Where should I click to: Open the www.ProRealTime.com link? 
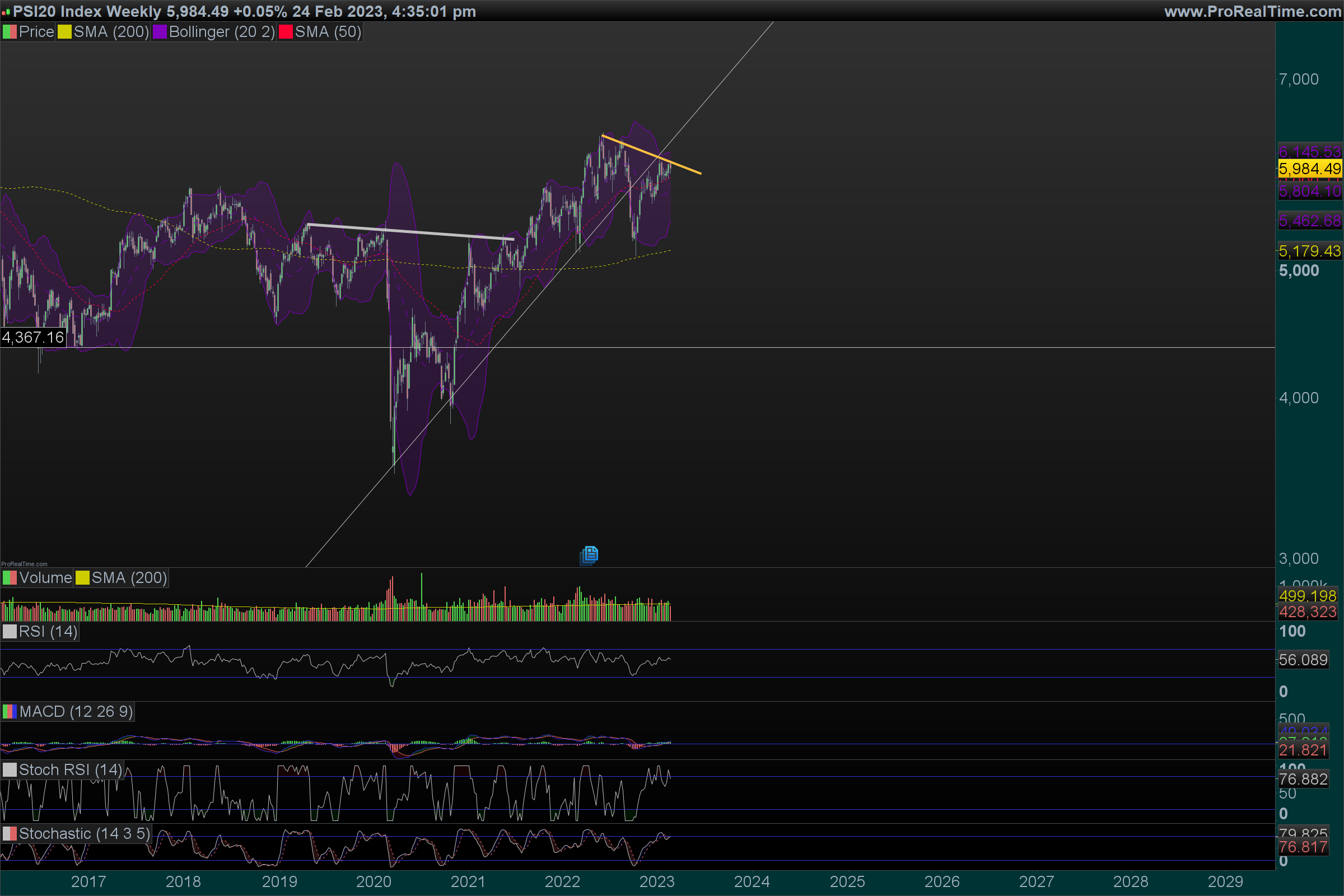pyautogui.click(x=1252, y=11)
